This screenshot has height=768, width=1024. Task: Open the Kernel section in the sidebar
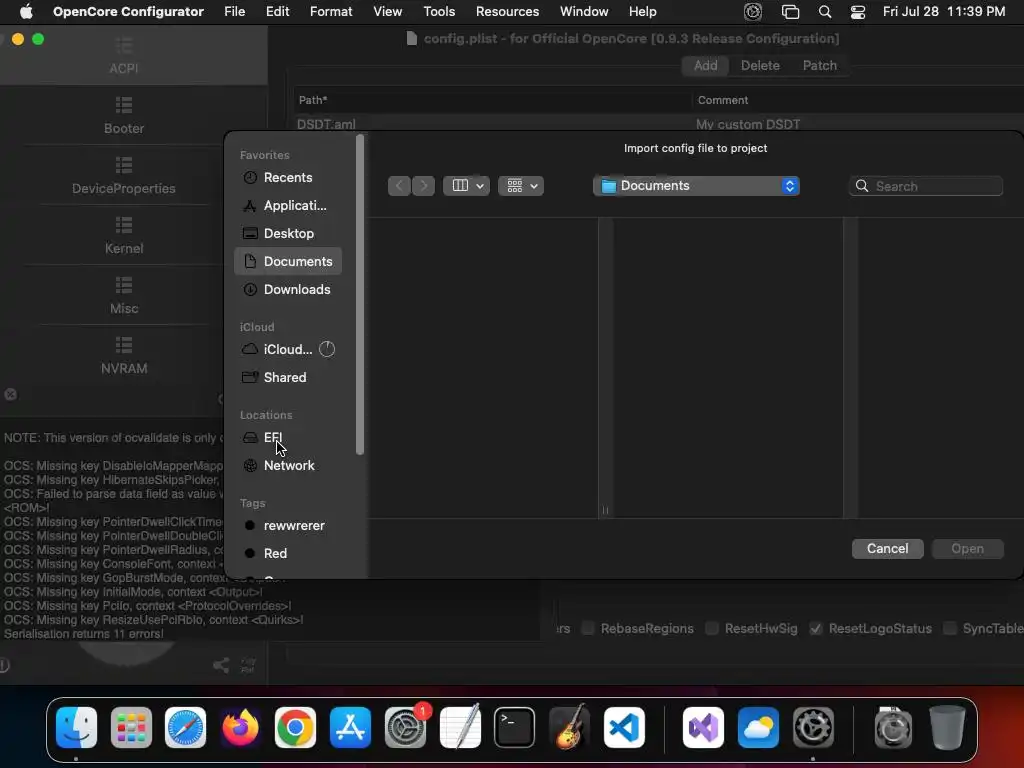pyautogui.click(x=123, y=236)
